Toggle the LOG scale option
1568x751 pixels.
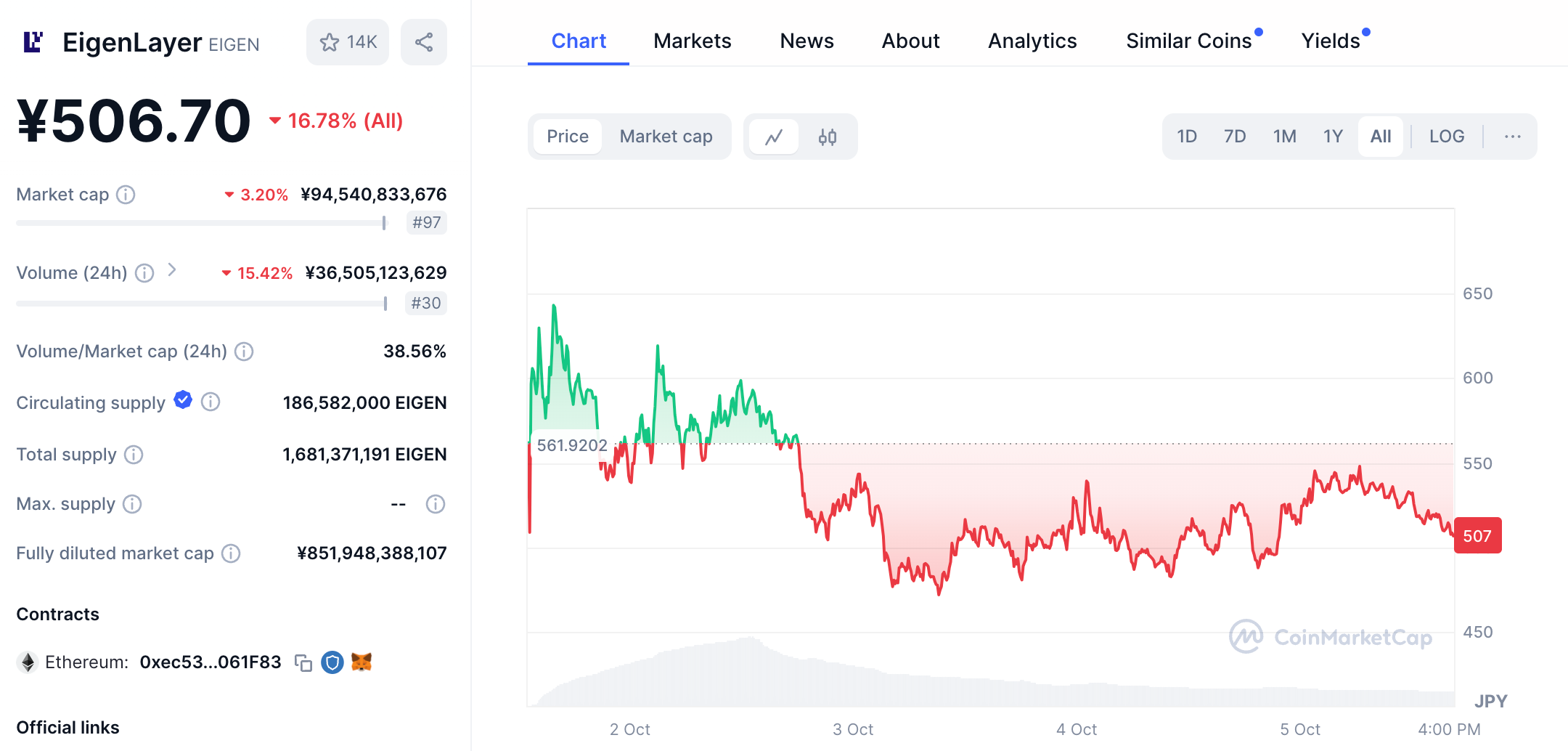click(1446, 137)
